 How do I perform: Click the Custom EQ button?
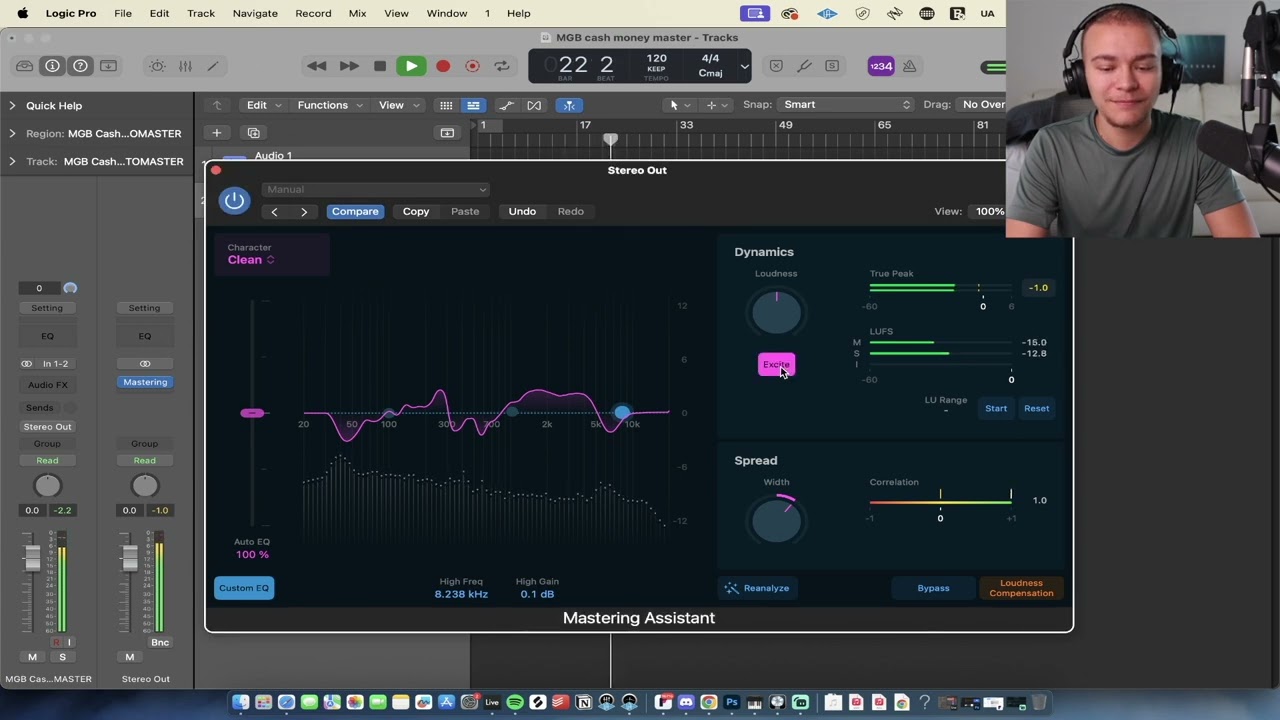(x=244, y=588)
